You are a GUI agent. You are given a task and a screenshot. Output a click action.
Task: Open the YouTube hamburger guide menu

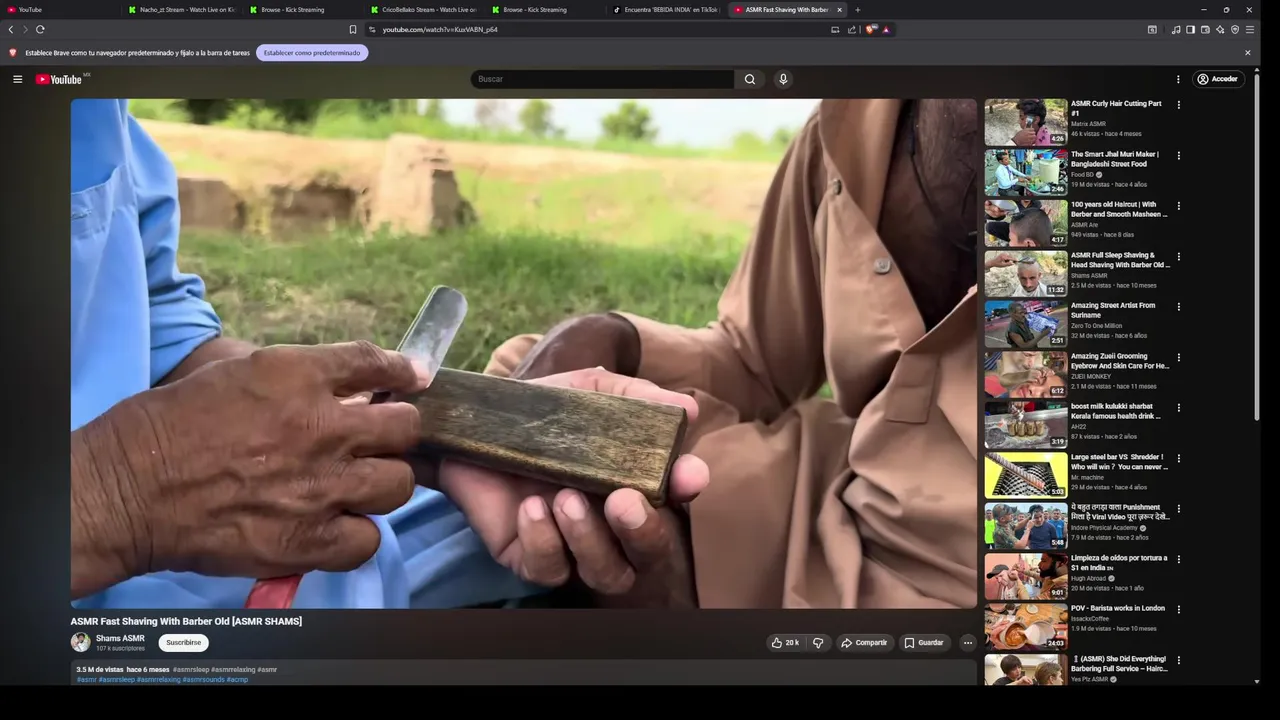tap(17, 79)
